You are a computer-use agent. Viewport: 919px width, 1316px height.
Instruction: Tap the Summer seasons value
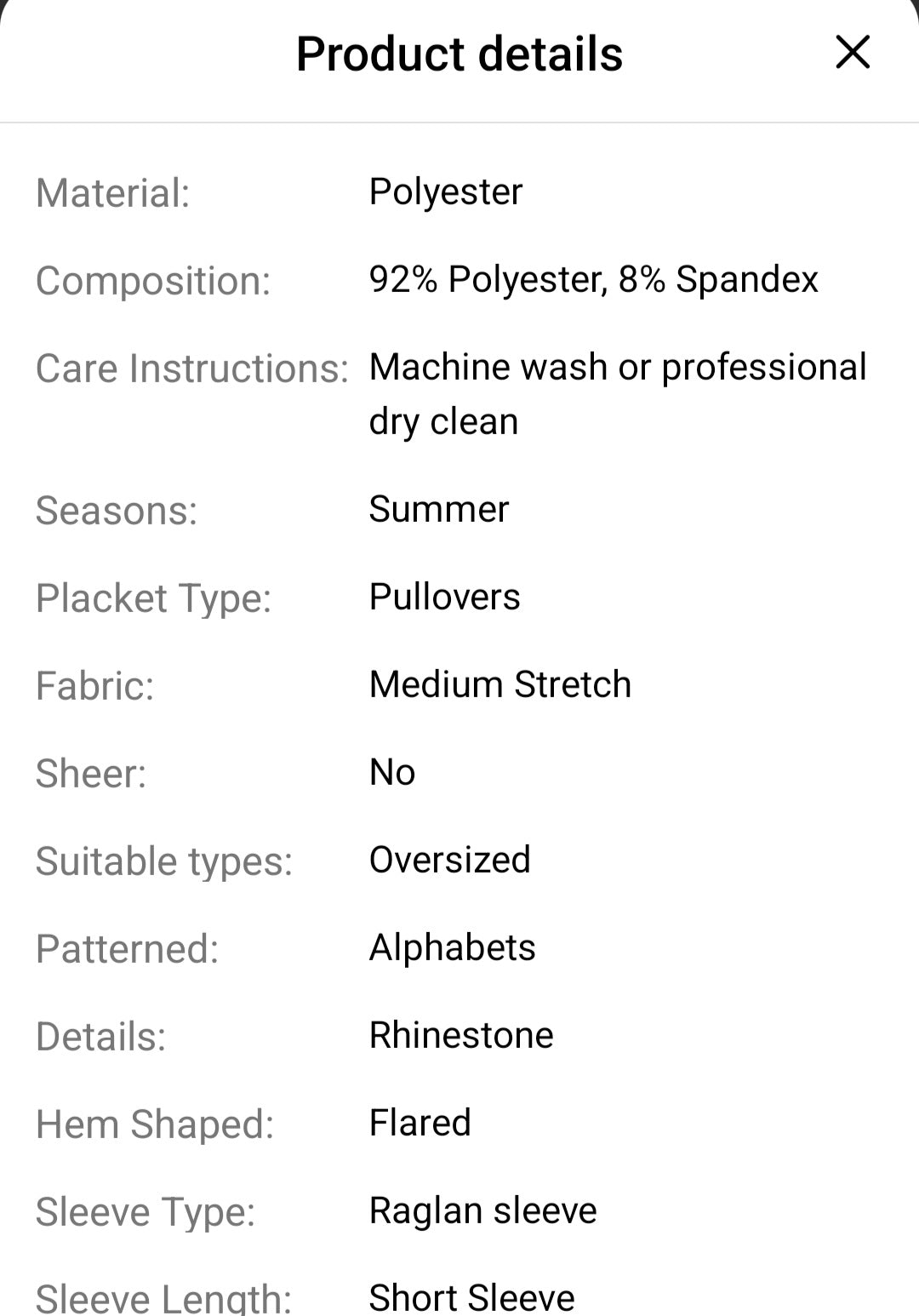438,509
